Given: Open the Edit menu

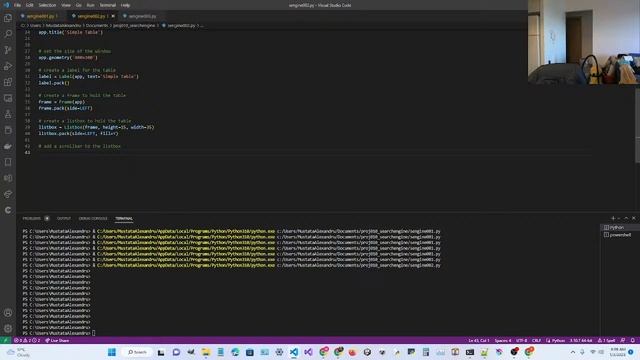Looking at the screenshot, I should pyautogui.click(x=29, y=5).
